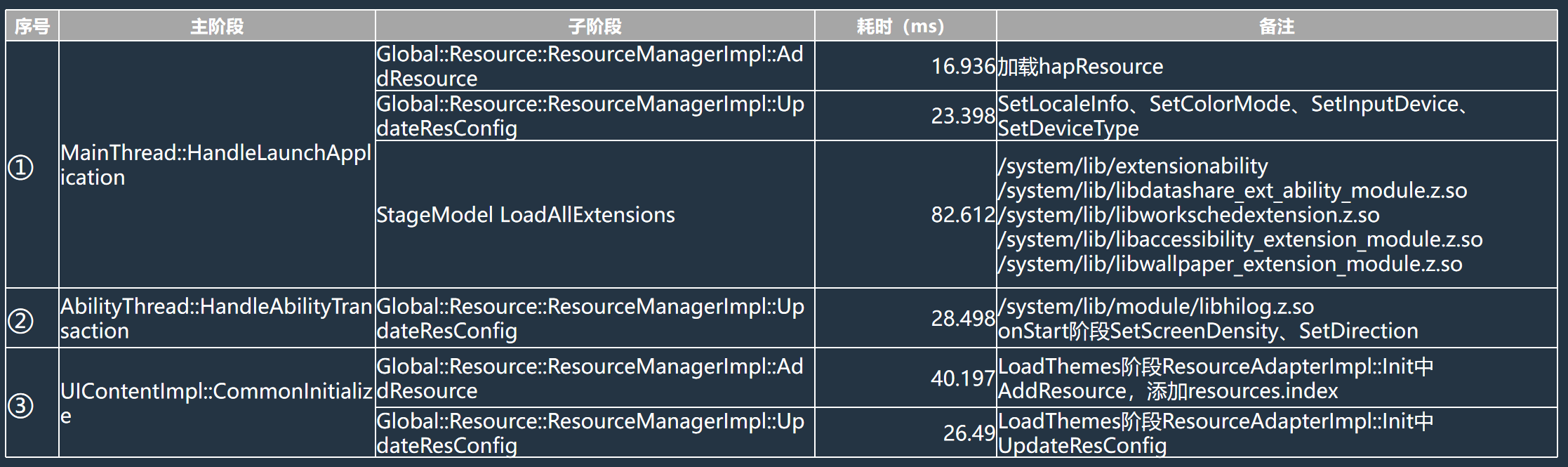The width and height of the screenshot is (1568, 467).
Task: Click the 序号 column header
Action: (32, 27)
